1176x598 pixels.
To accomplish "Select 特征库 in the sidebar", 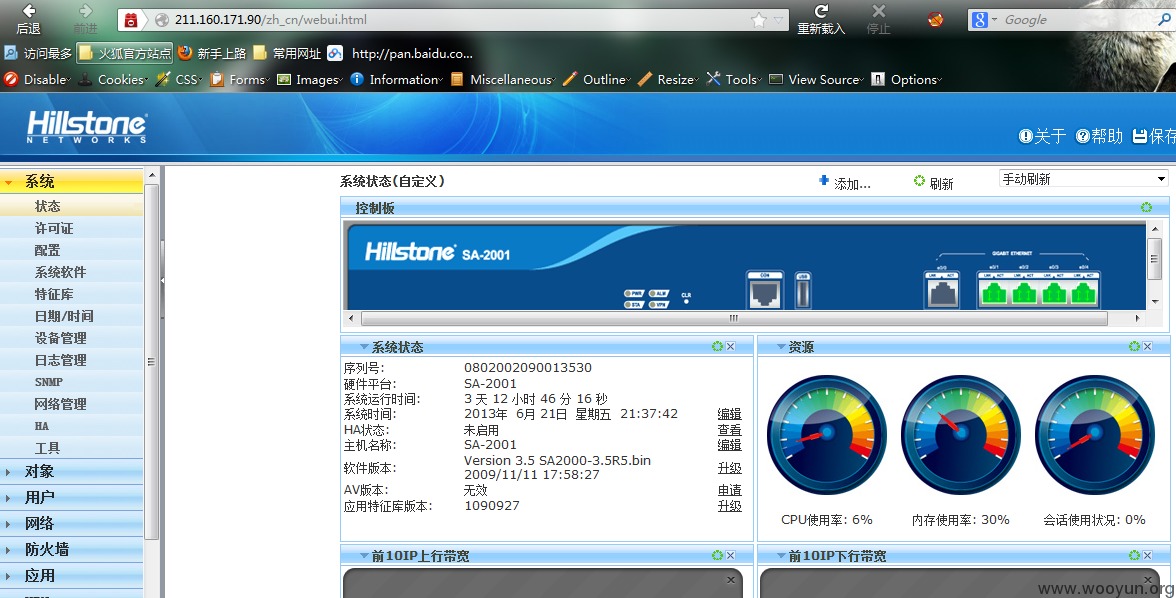I will pyautogui.click(x=71, y=294).
